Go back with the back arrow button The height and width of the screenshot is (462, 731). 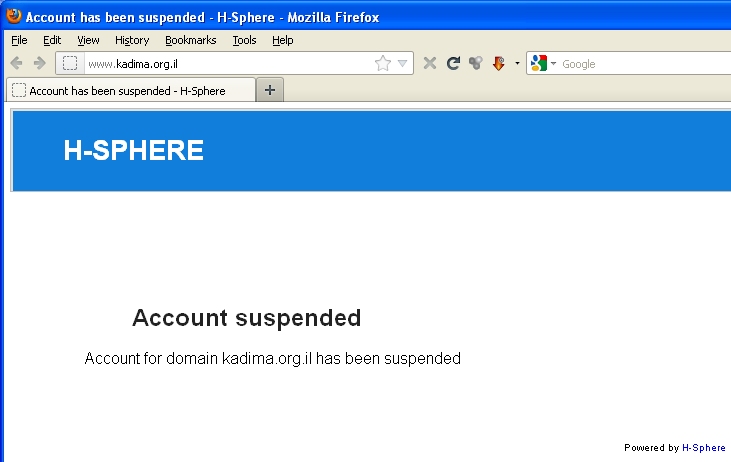[16, 63]
